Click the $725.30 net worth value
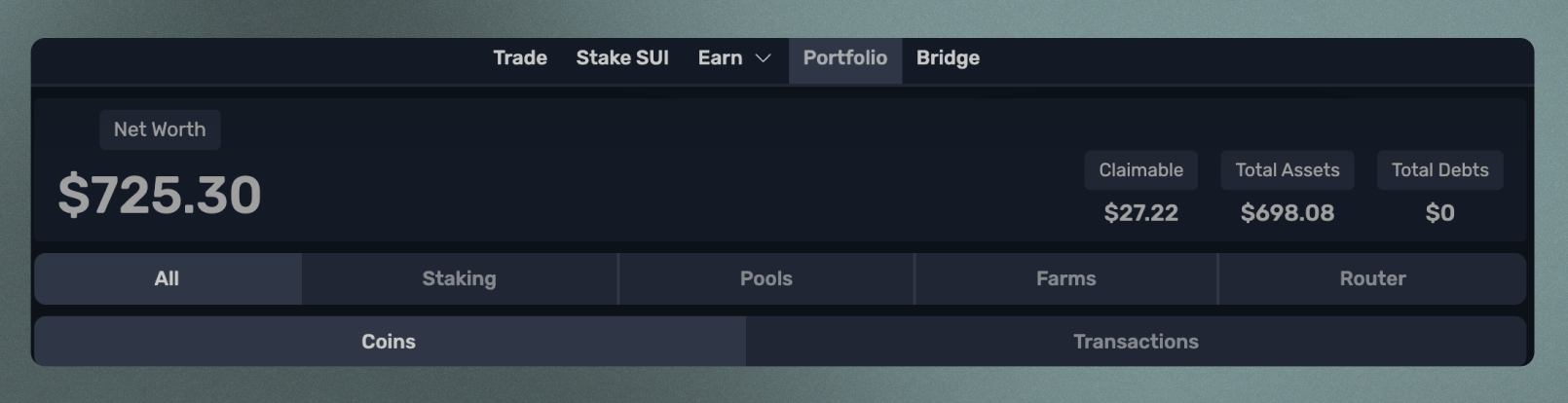Screen dimensions: 1568x403 (160, 195)
